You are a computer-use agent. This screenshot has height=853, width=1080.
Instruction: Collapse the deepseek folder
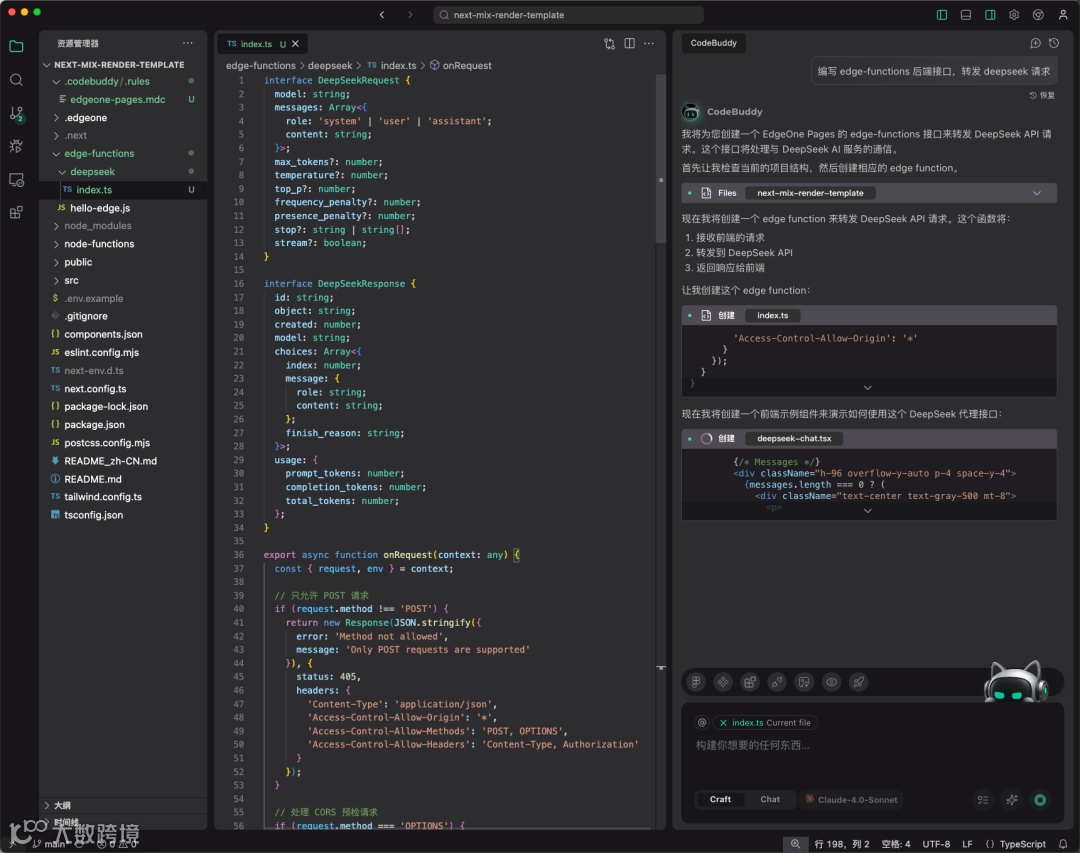click(x=123, y=172)
